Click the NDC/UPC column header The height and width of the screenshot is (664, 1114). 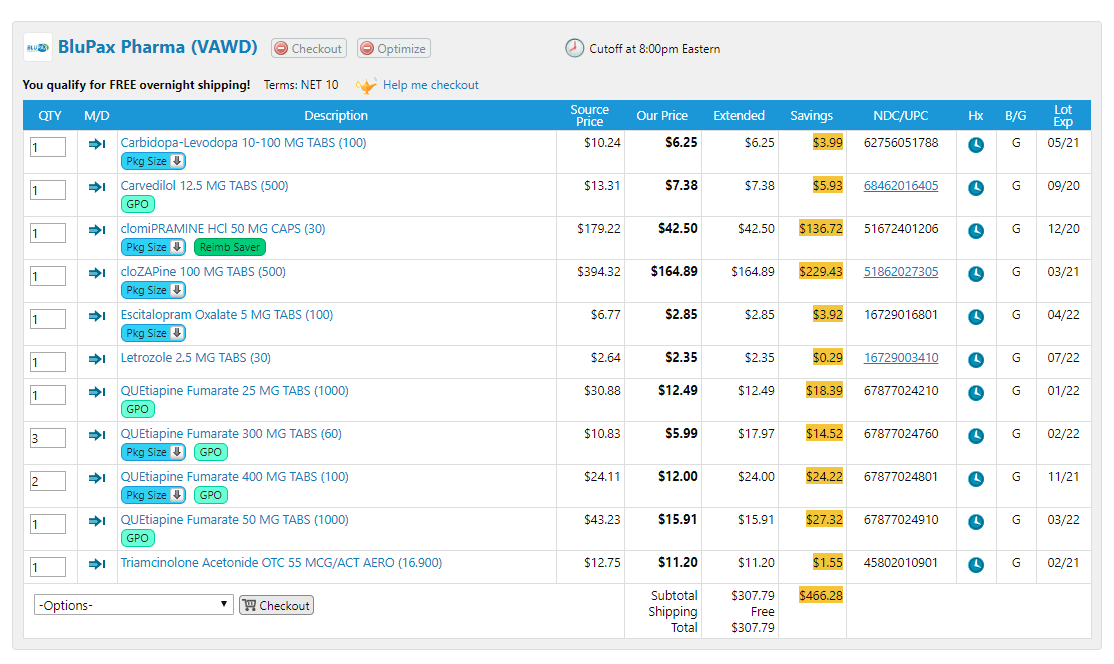tap(901, 115)
